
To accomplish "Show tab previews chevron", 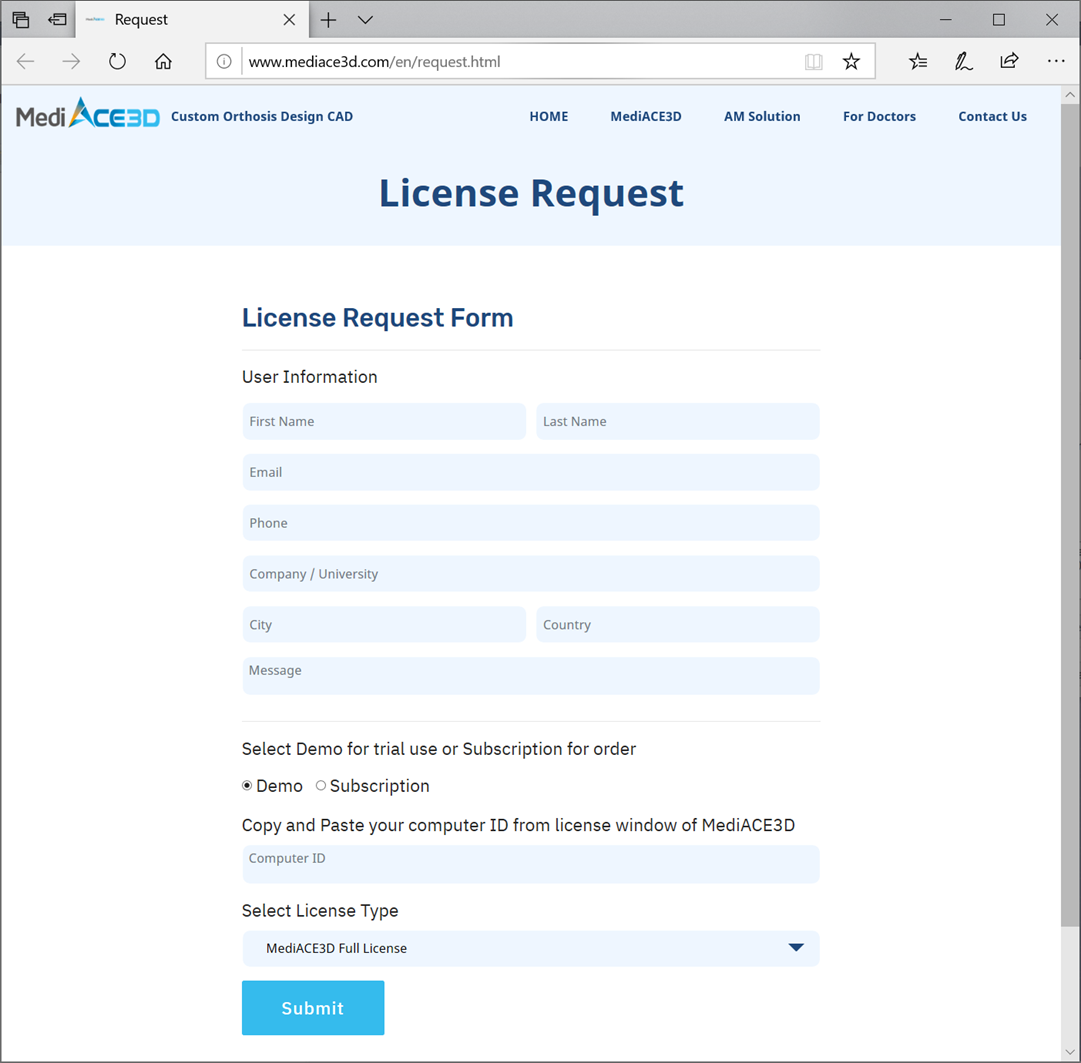I will [x=365, y=20].
